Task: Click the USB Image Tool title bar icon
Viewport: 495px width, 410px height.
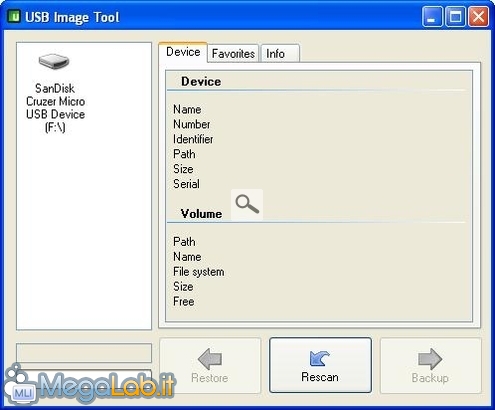Action: coord(14,16)
